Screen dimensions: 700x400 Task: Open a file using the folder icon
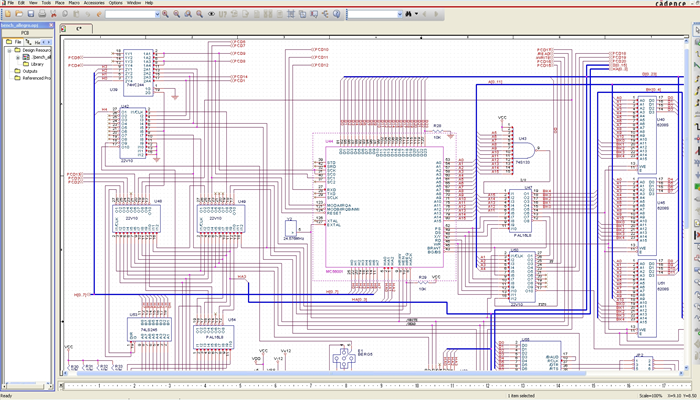19,14
